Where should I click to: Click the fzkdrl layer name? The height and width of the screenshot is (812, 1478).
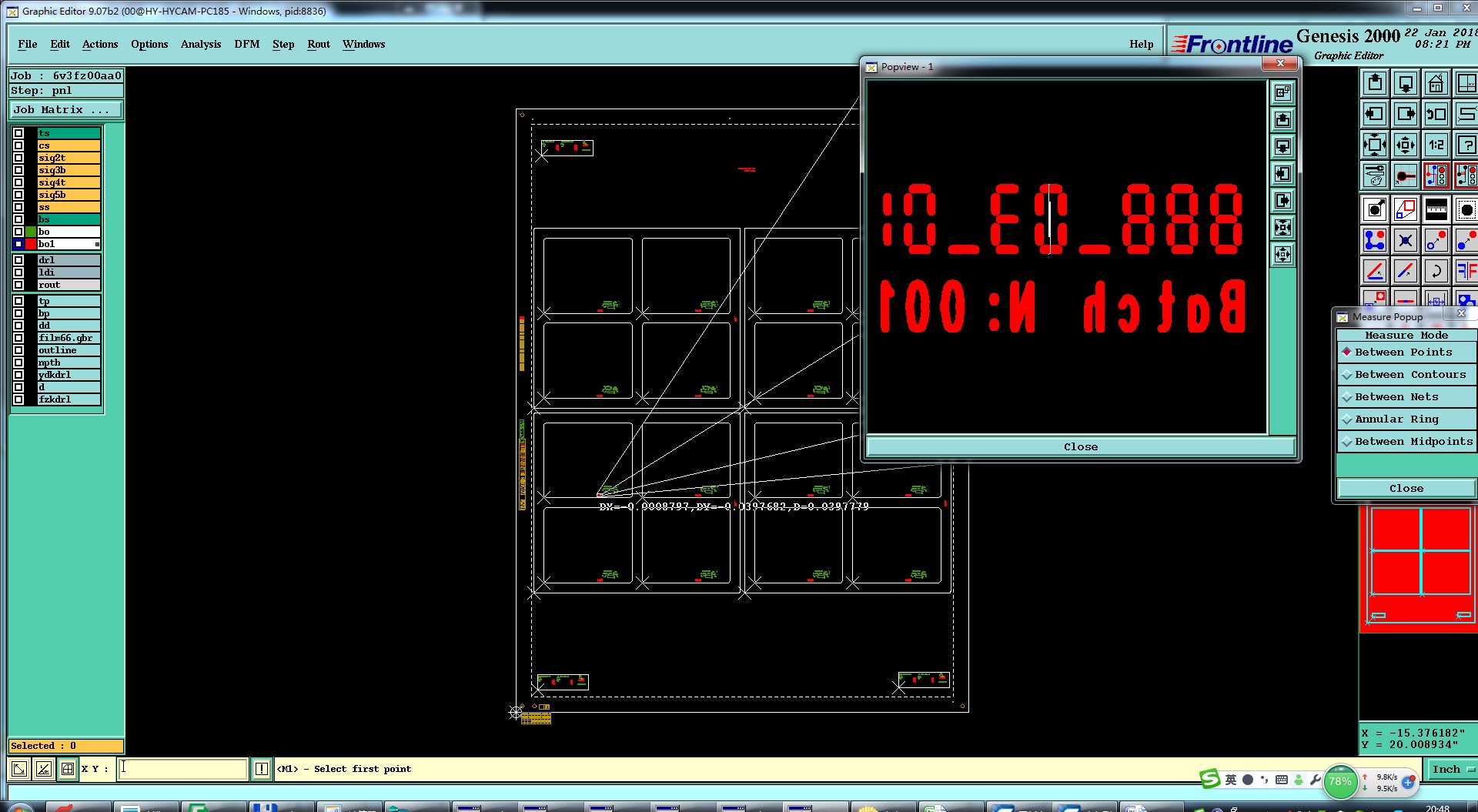(x=69, y=399)
